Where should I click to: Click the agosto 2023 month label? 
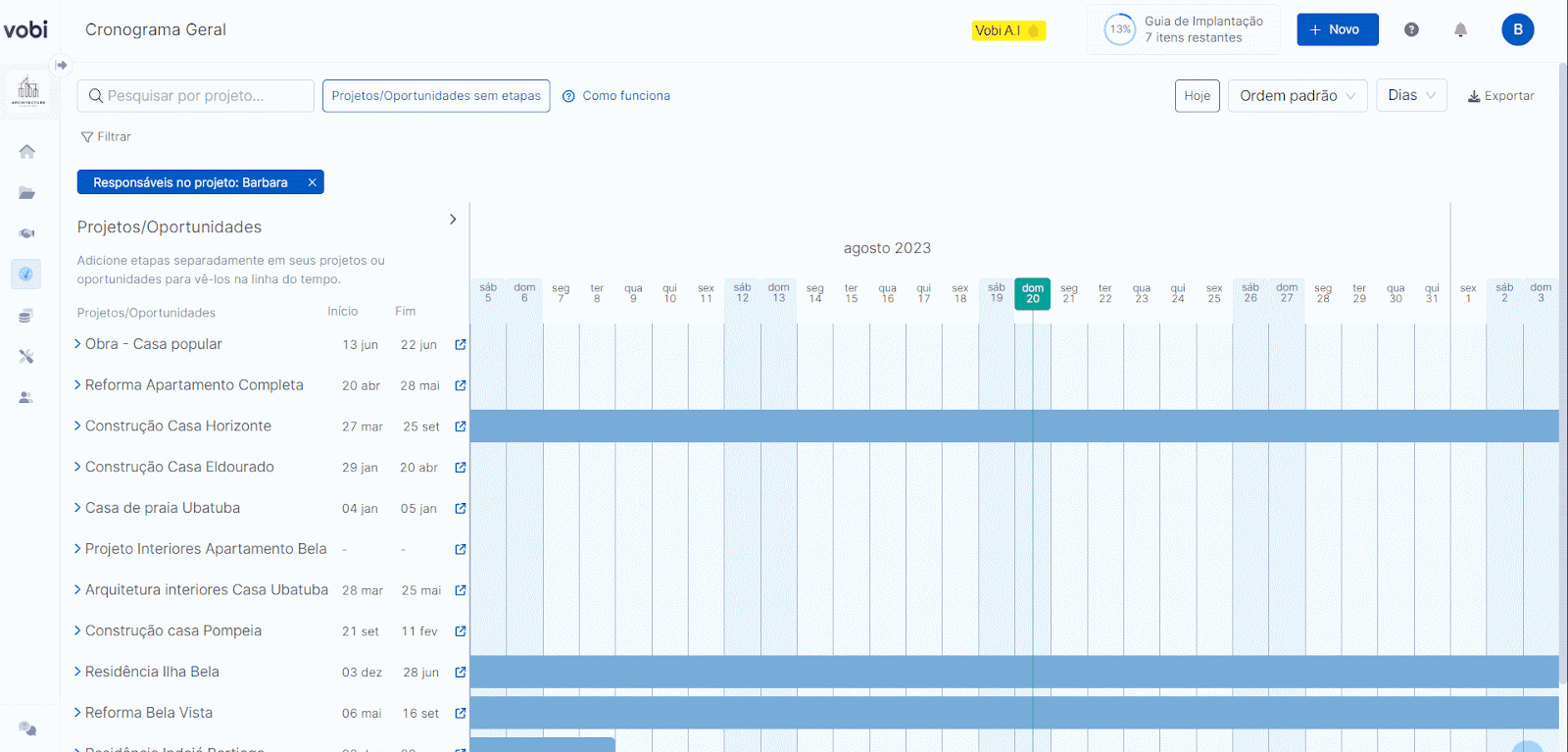[888, 248]
